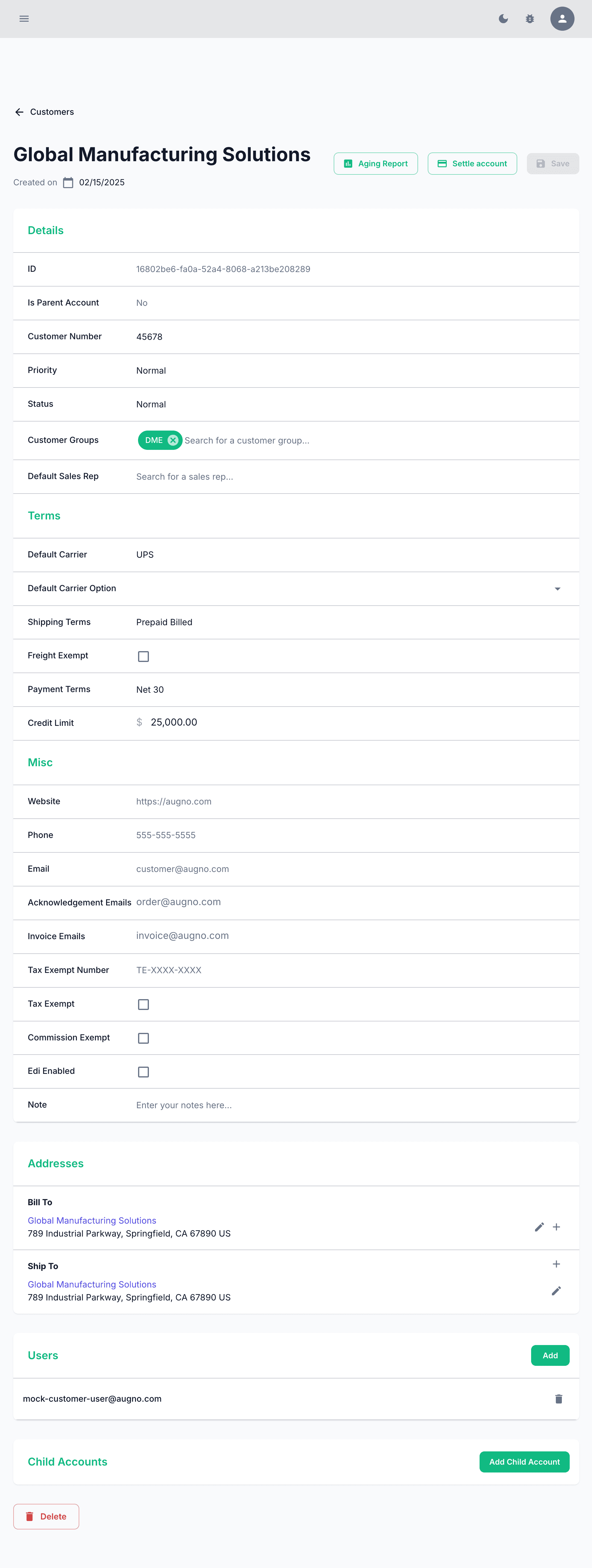592x1568 pixels.
Task: Click the bug report icon
Action: (x=530, y=19)
